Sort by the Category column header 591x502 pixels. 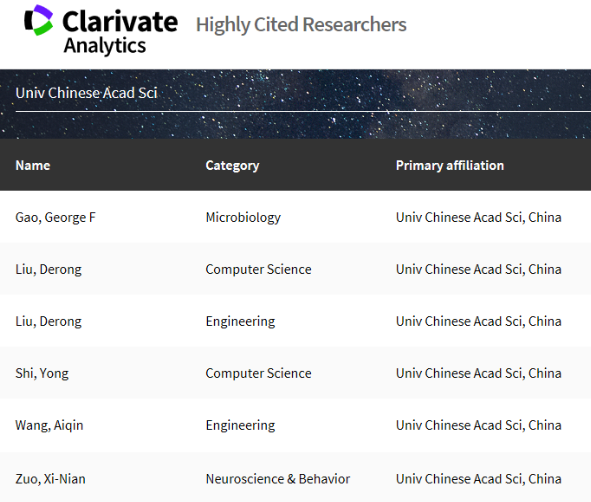[232, 165]
